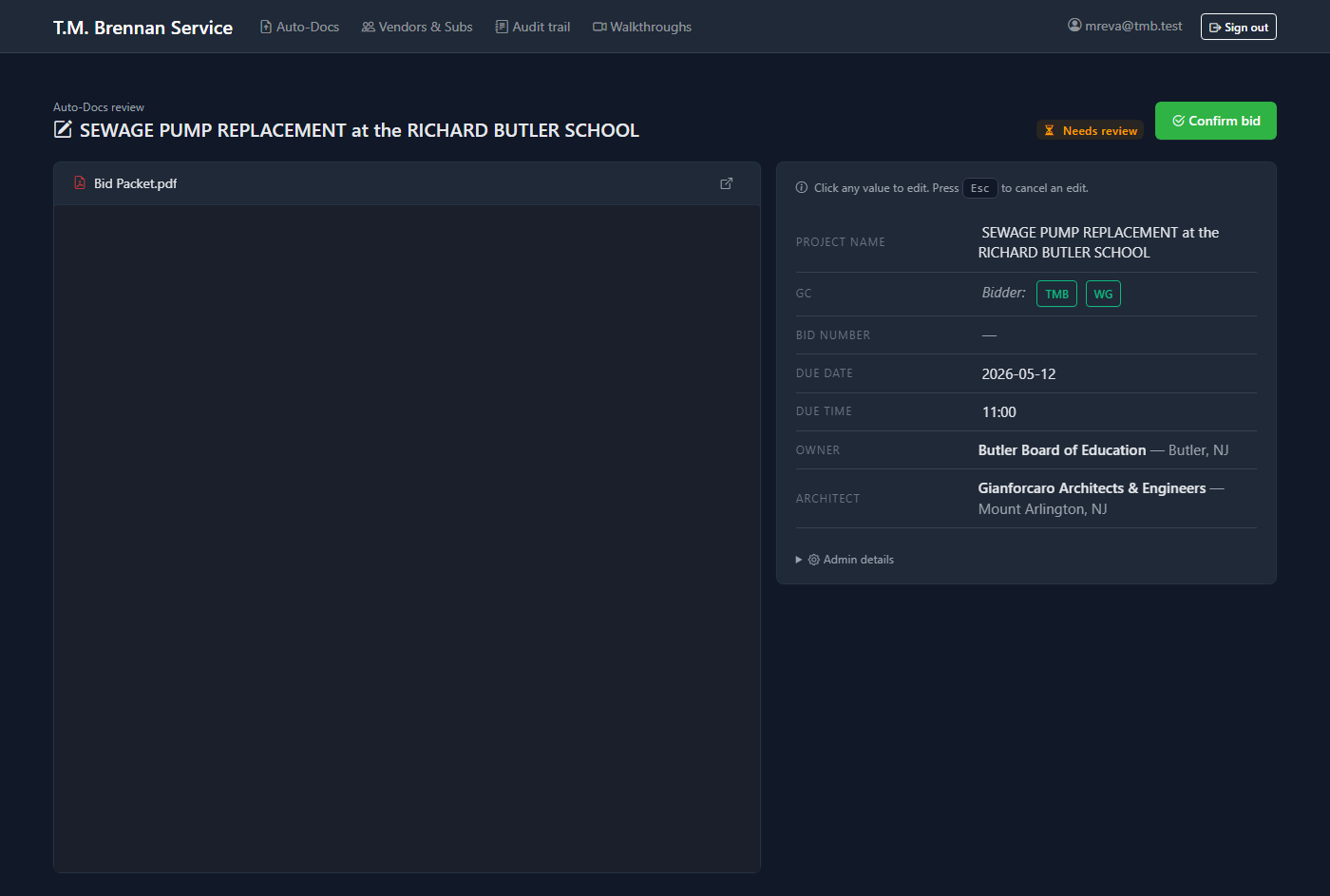Click the pencil edit icon beside title
This screenshot has height=896, width=1330.
(63, 130)
